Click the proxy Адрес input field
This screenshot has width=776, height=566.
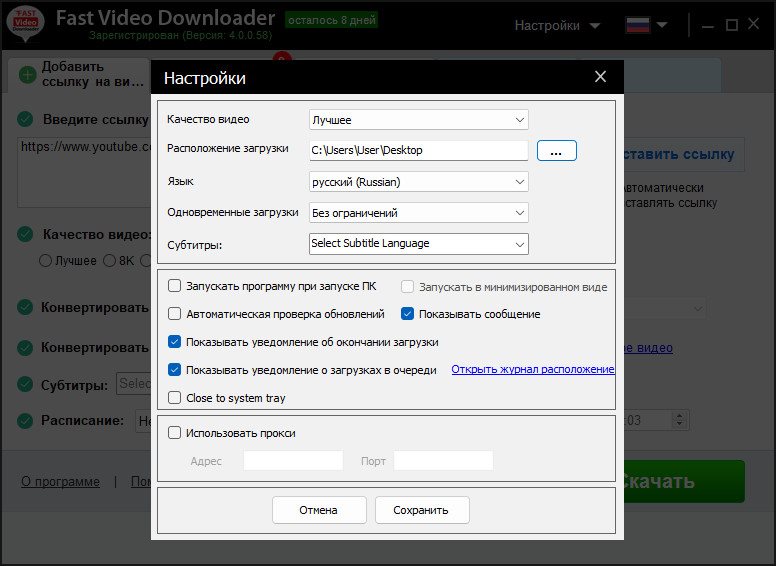pyautogui.click(x=293, y=461)
